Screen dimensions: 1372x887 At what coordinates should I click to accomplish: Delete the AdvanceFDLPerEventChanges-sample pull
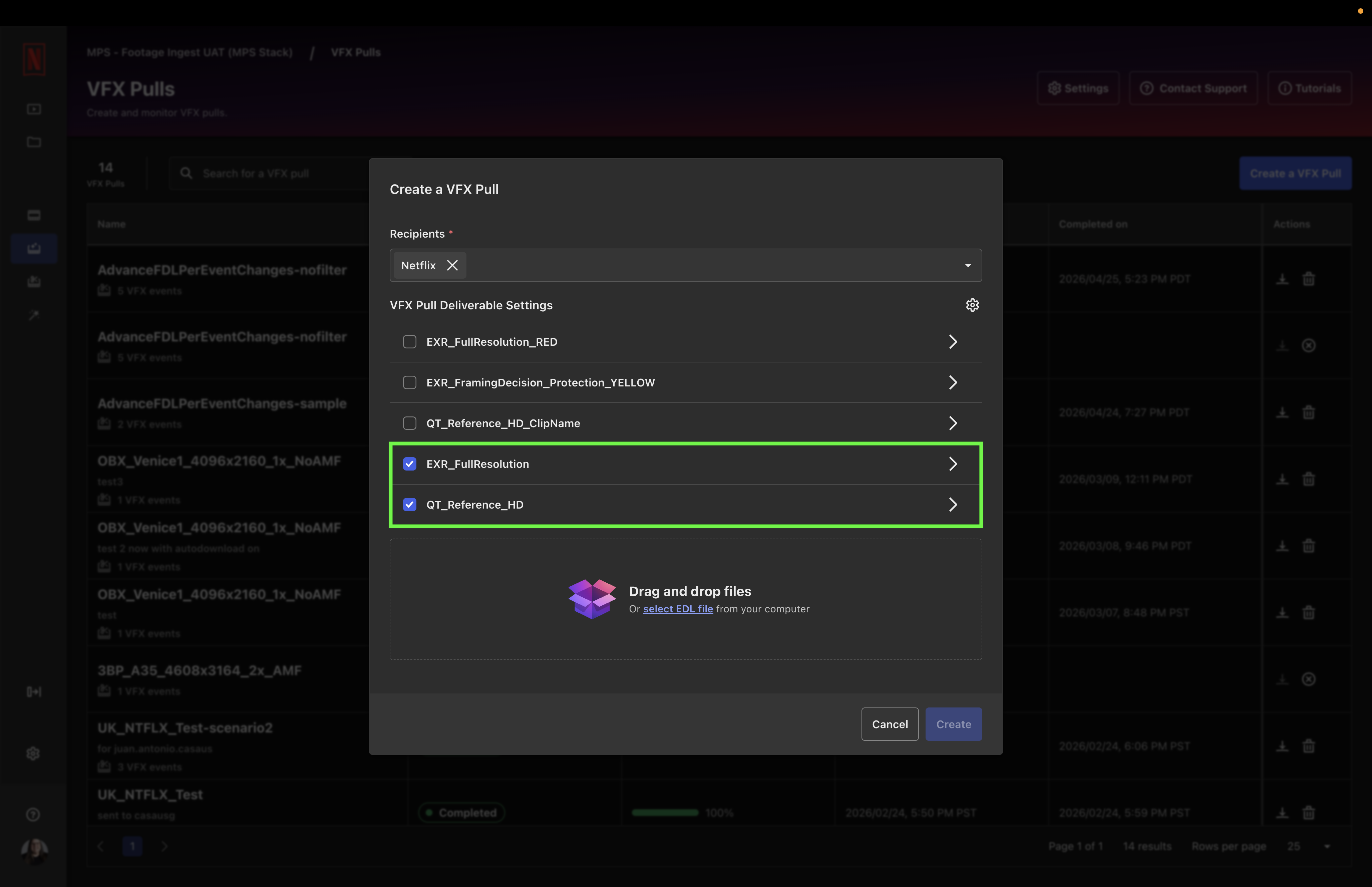[1309, 413]
